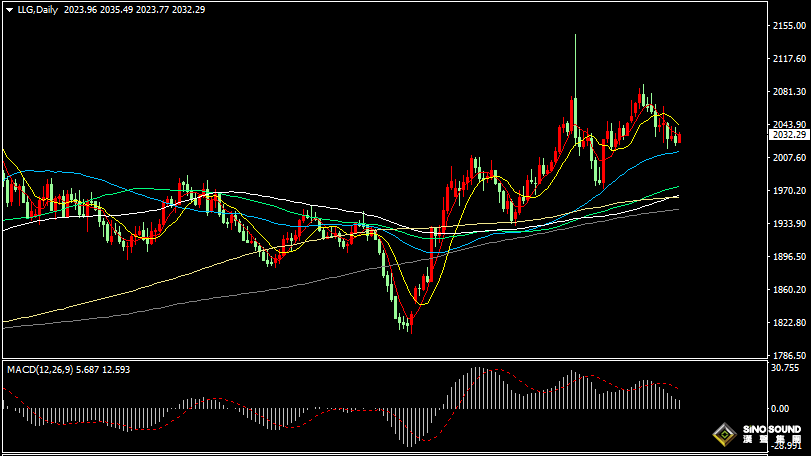Click the 1896.50 price scale label
811x456 pixels.
tap(791, 257)
